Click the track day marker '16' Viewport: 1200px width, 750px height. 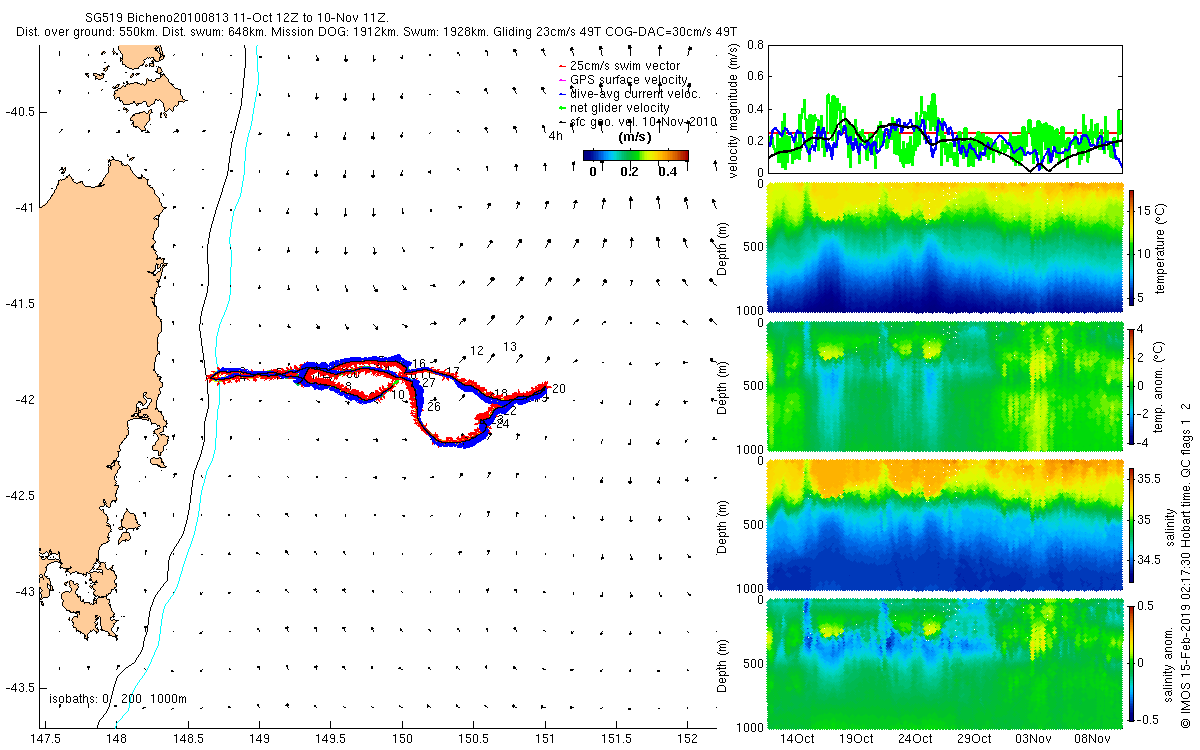coord(419,364)
